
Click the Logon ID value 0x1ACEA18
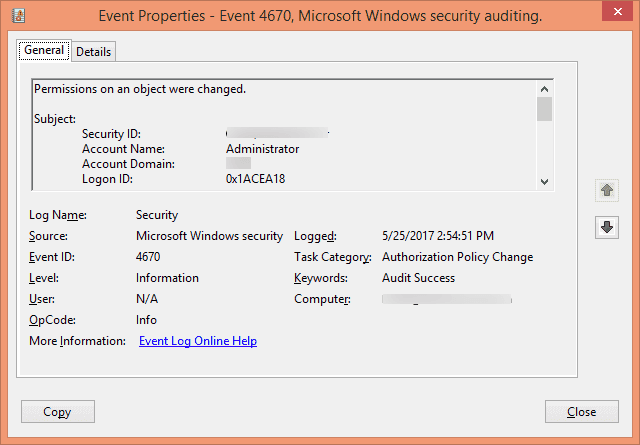(258, 179)
